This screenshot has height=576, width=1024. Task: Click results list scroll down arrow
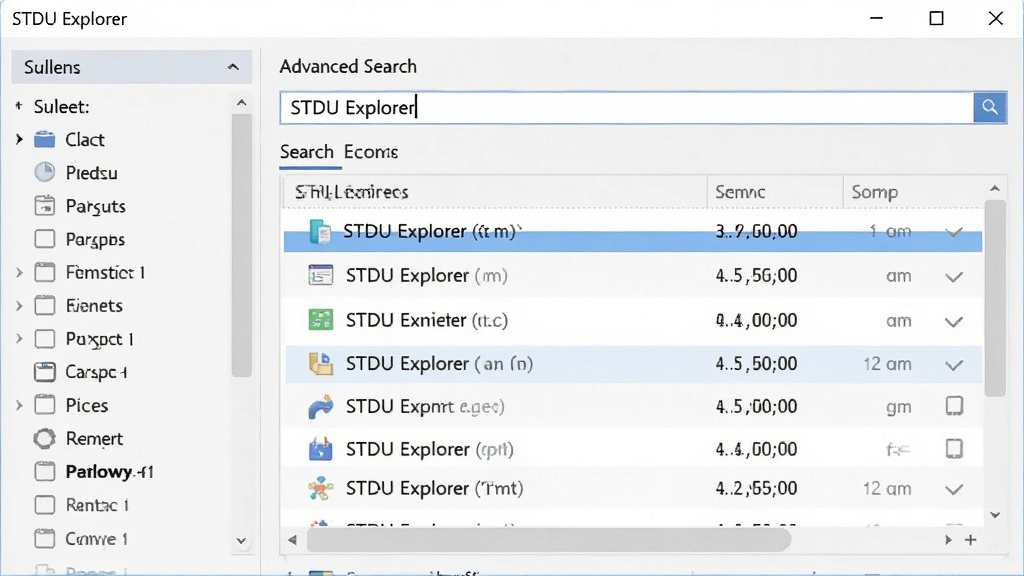tap(995, 515)
